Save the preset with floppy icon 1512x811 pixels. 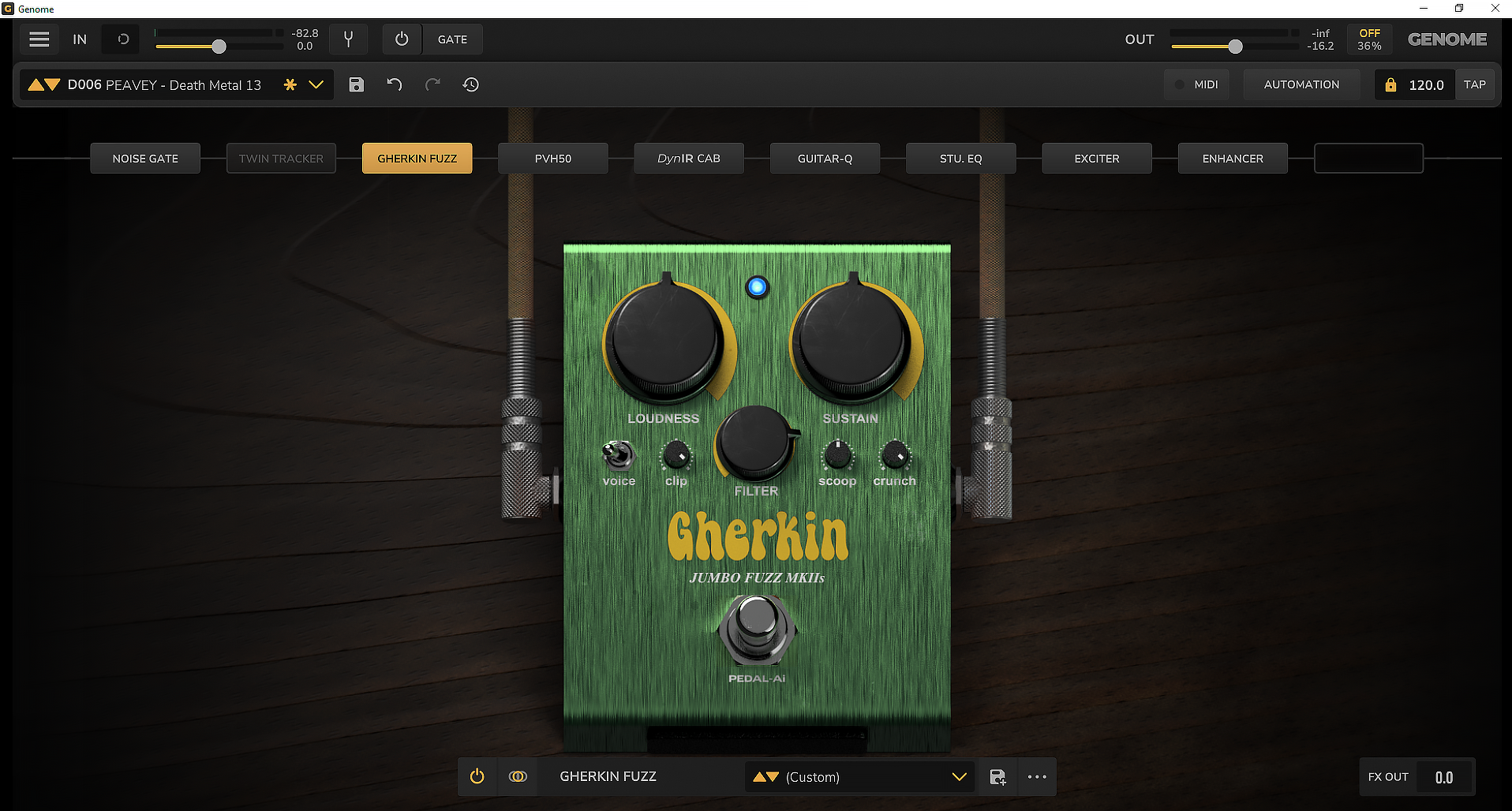click(357, 84)
